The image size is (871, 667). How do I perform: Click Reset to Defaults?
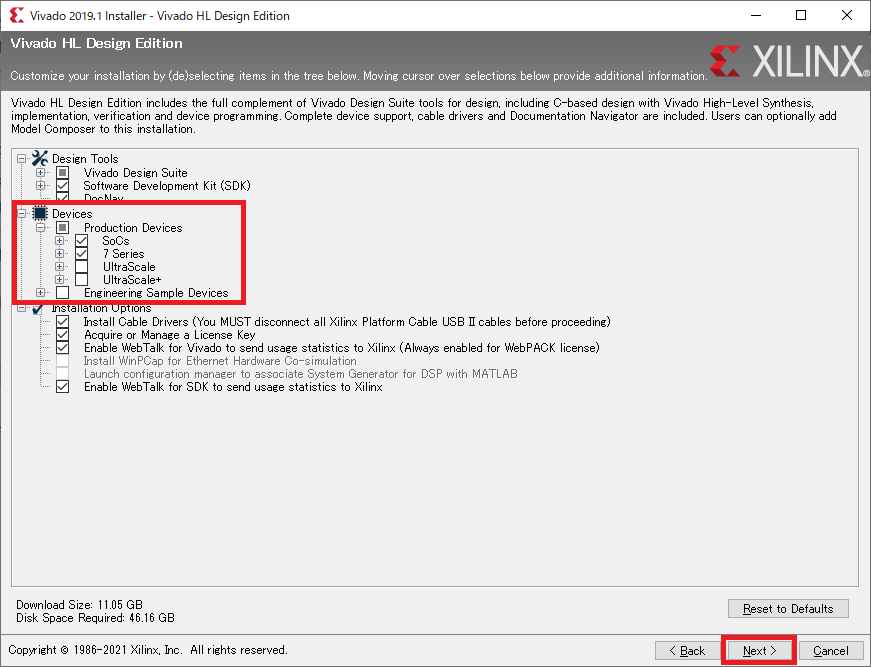788,608
